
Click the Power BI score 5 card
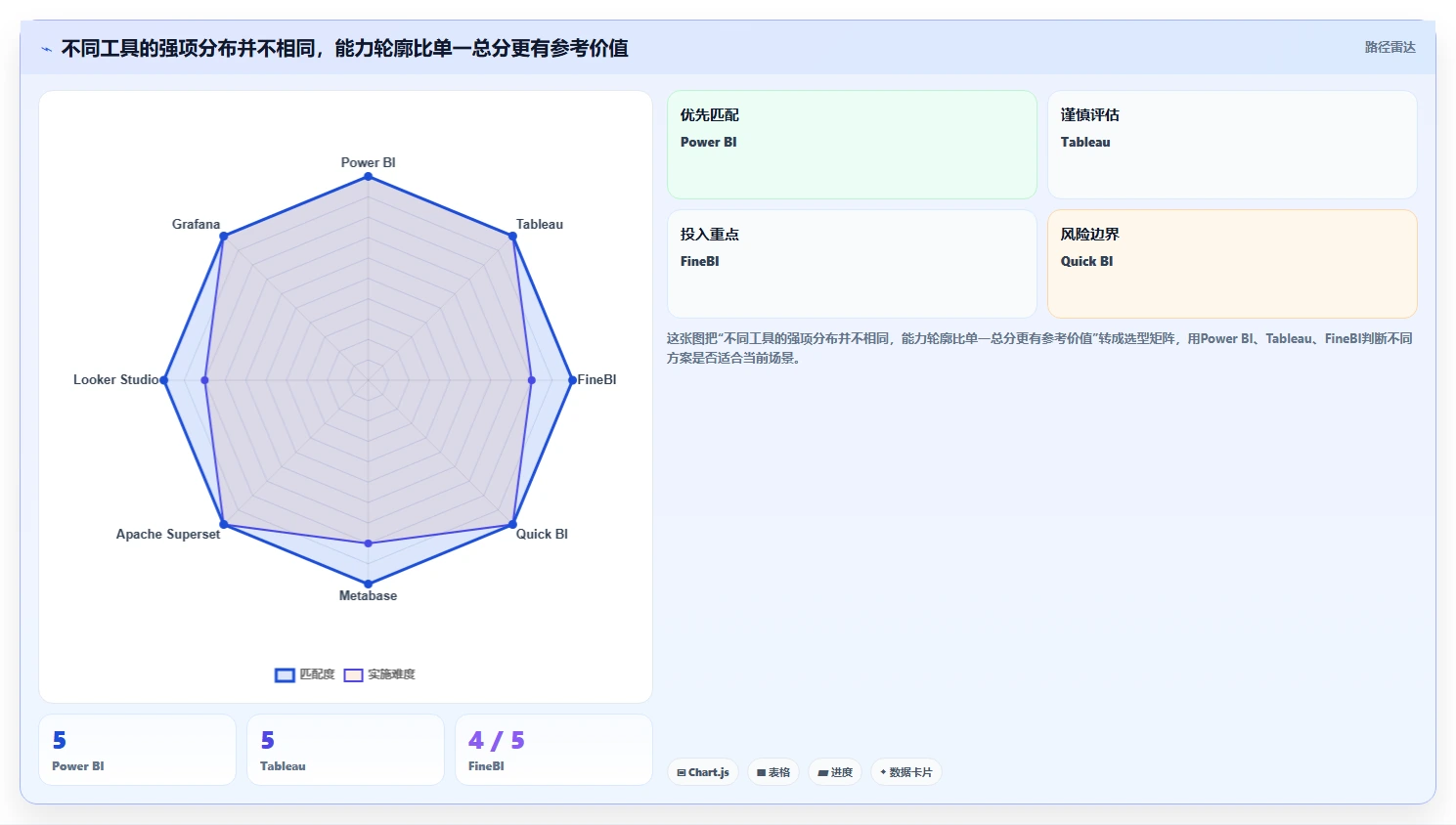pos(137,750)
